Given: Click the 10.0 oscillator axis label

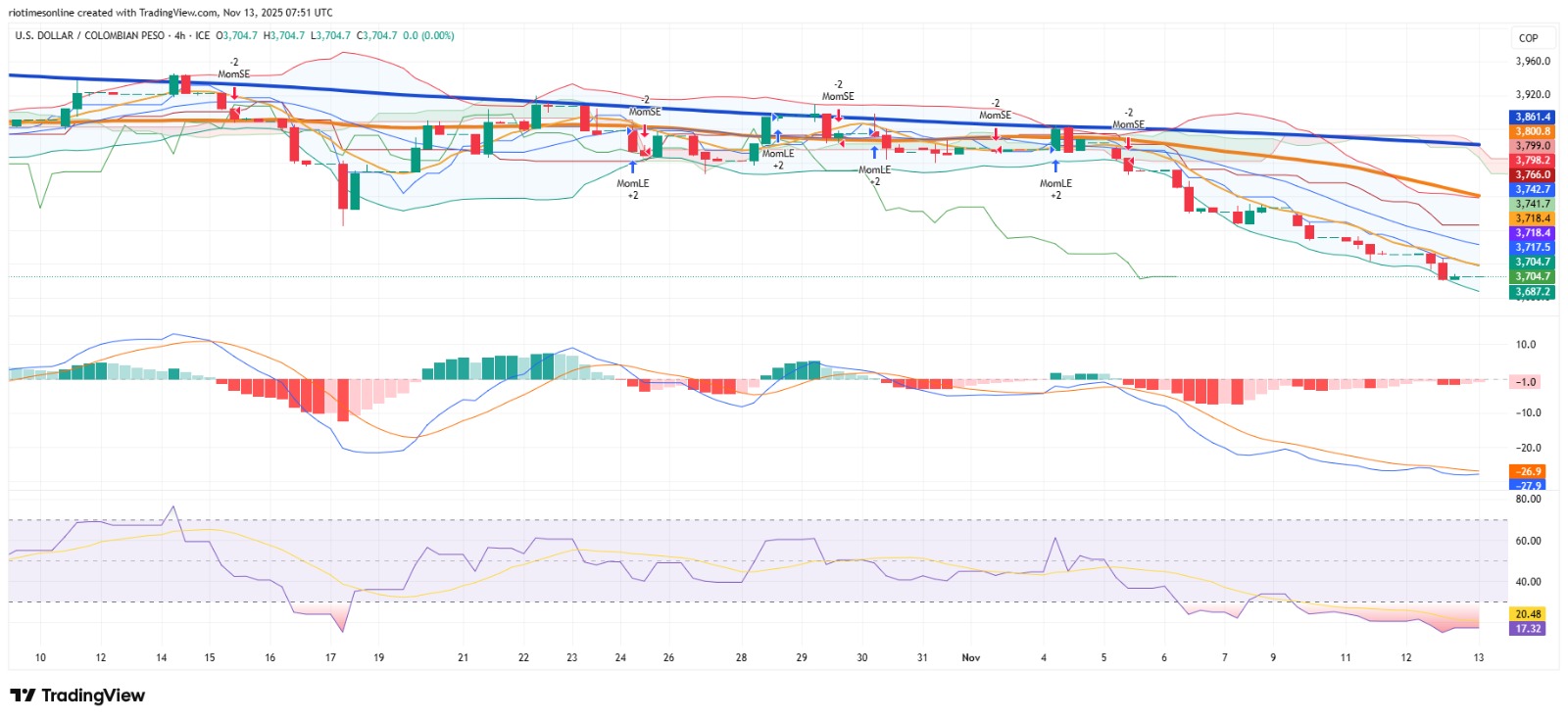Looking at the screenshot, I should (1526, 345).
